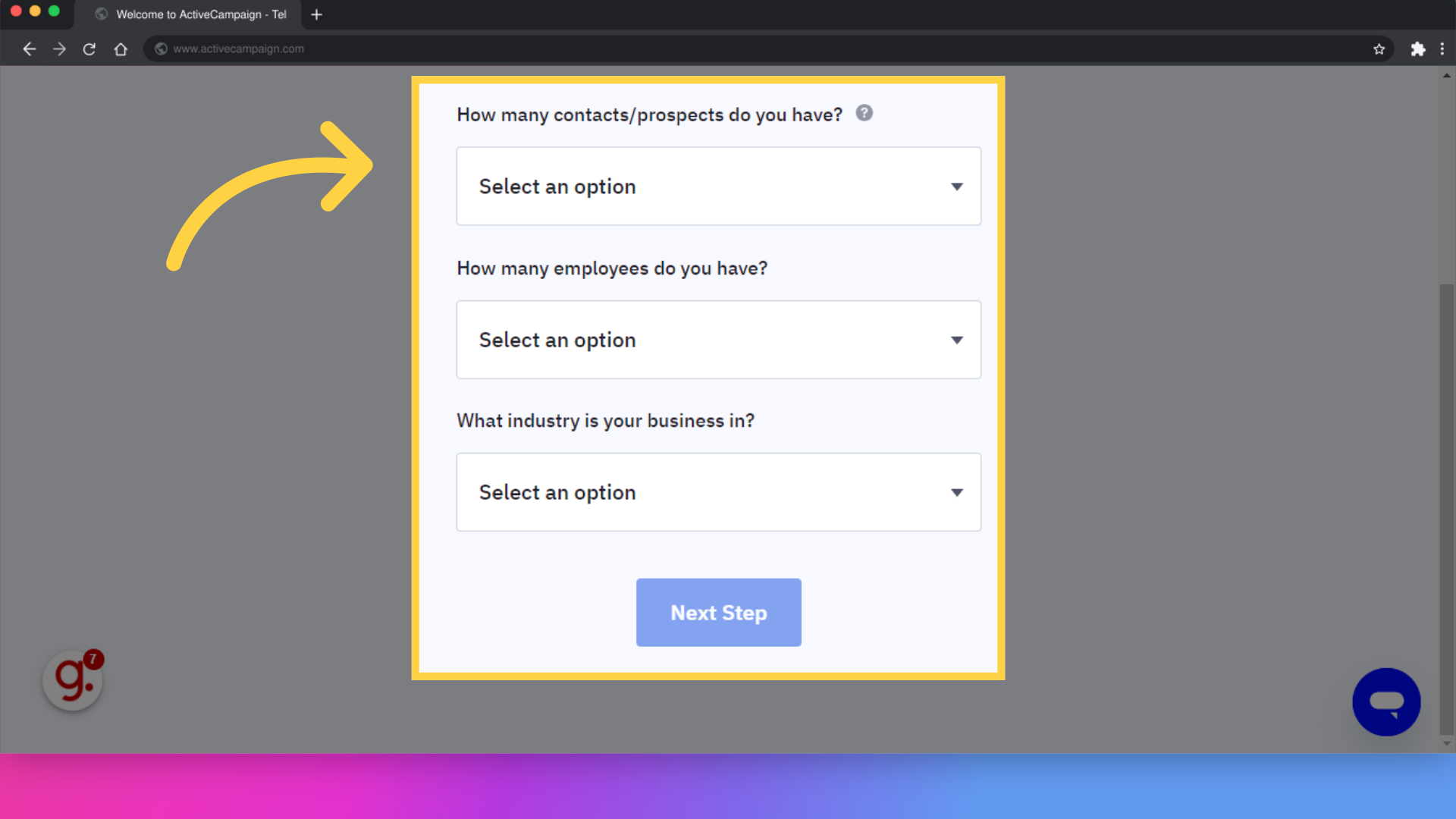This screenshot has height=819, width=1456.
Task: Click the browser extensions icon
Action: pyautogui.click(x=1418, y=48)
